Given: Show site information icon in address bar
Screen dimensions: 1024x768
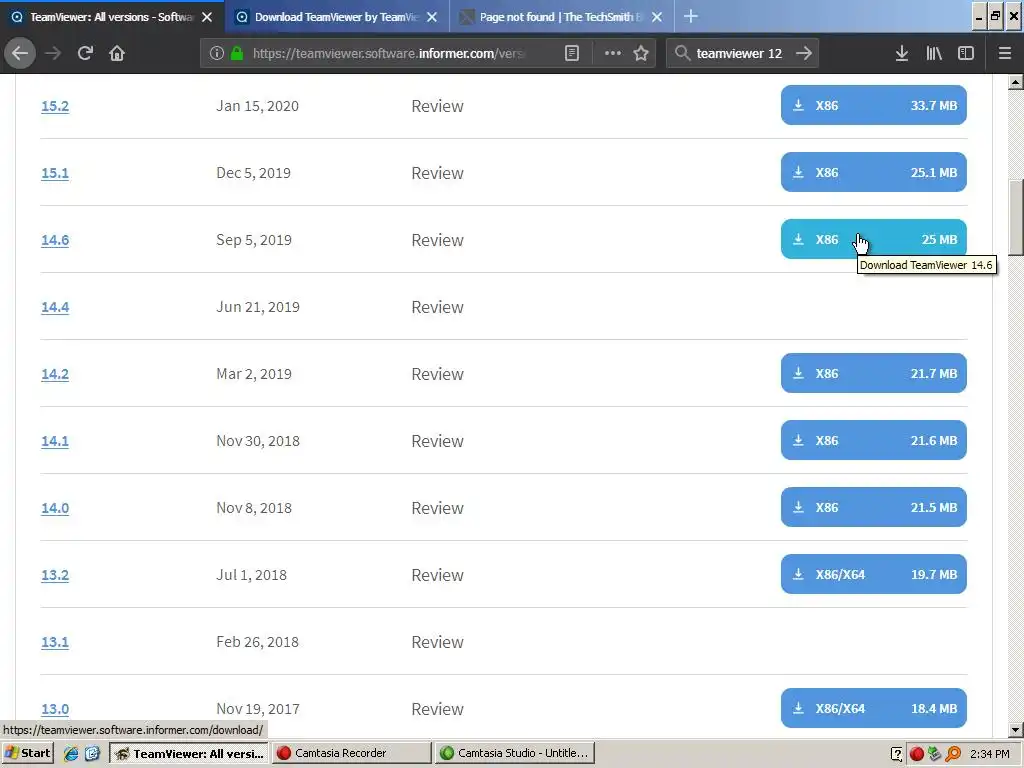Looking at the screenshot, I should [217, 53].
